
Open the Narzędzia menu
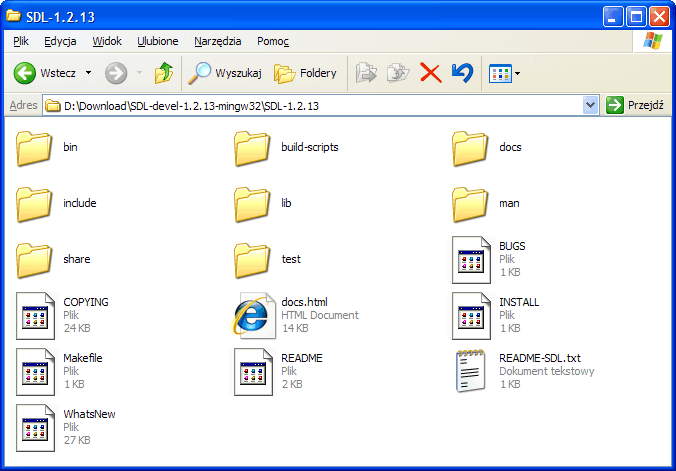point(217,41)
